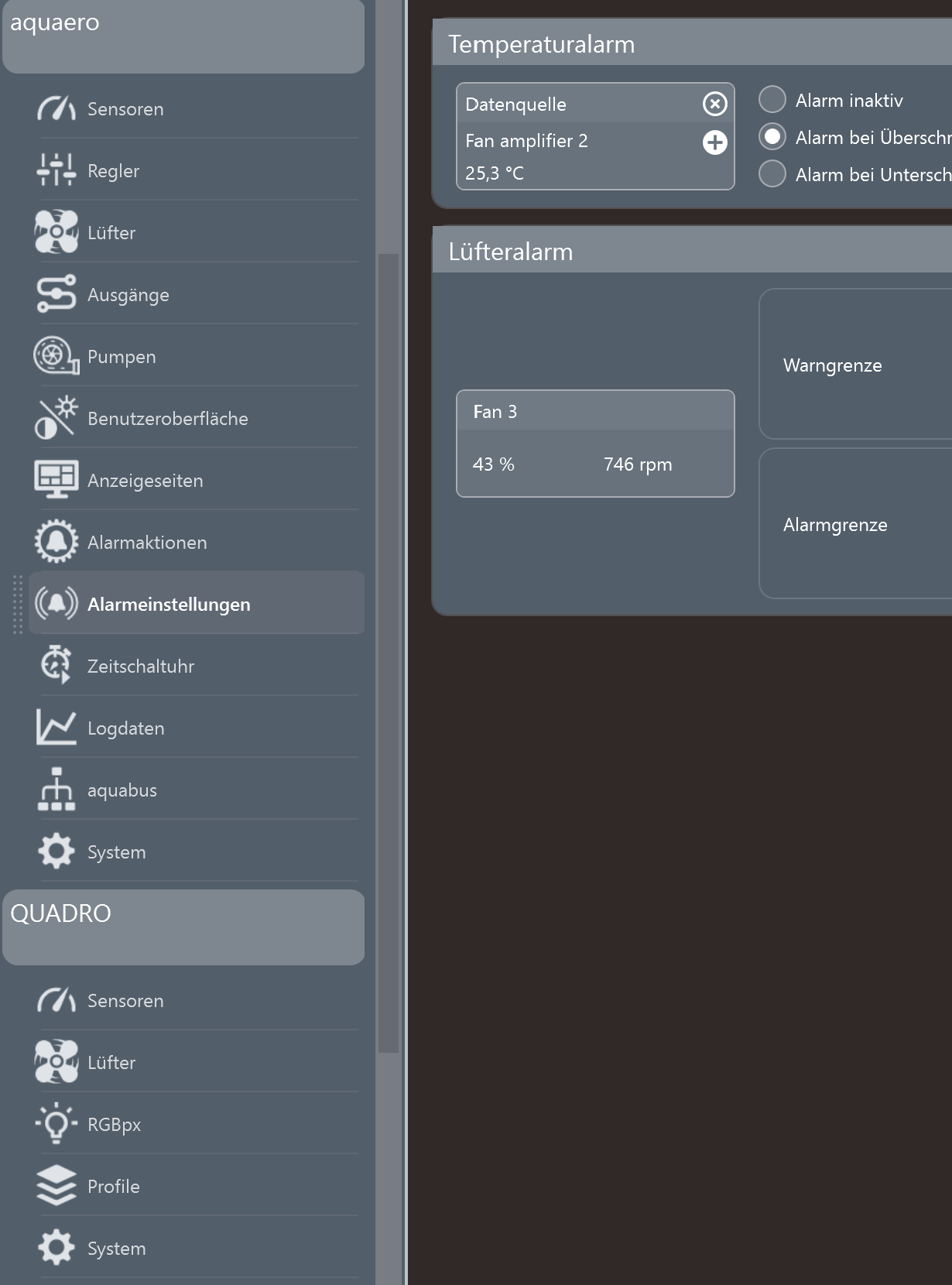Select the Pumpen pump icon
Image resolution: width=952 pixels, height=1285 pixels.
[x=56, y=356]
